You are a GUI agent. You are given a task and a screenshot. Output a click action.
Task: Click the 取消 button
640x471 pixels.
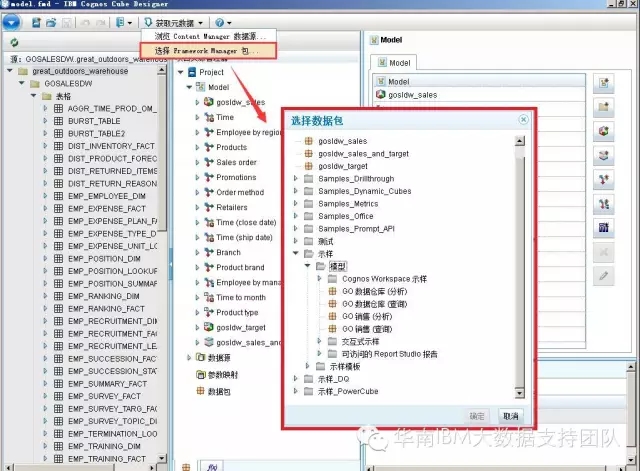click(x=511, y=416)
